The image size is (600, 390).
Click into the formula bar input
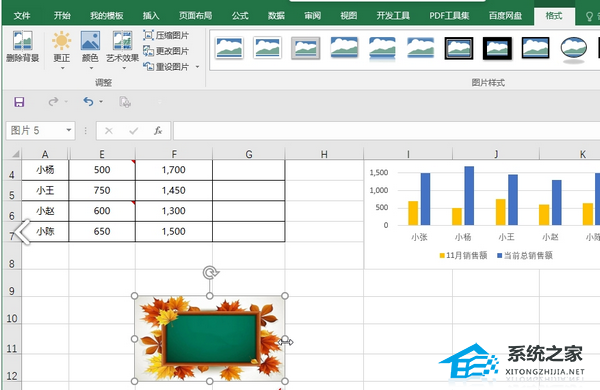pyautogui.click(x=386, y=131)
